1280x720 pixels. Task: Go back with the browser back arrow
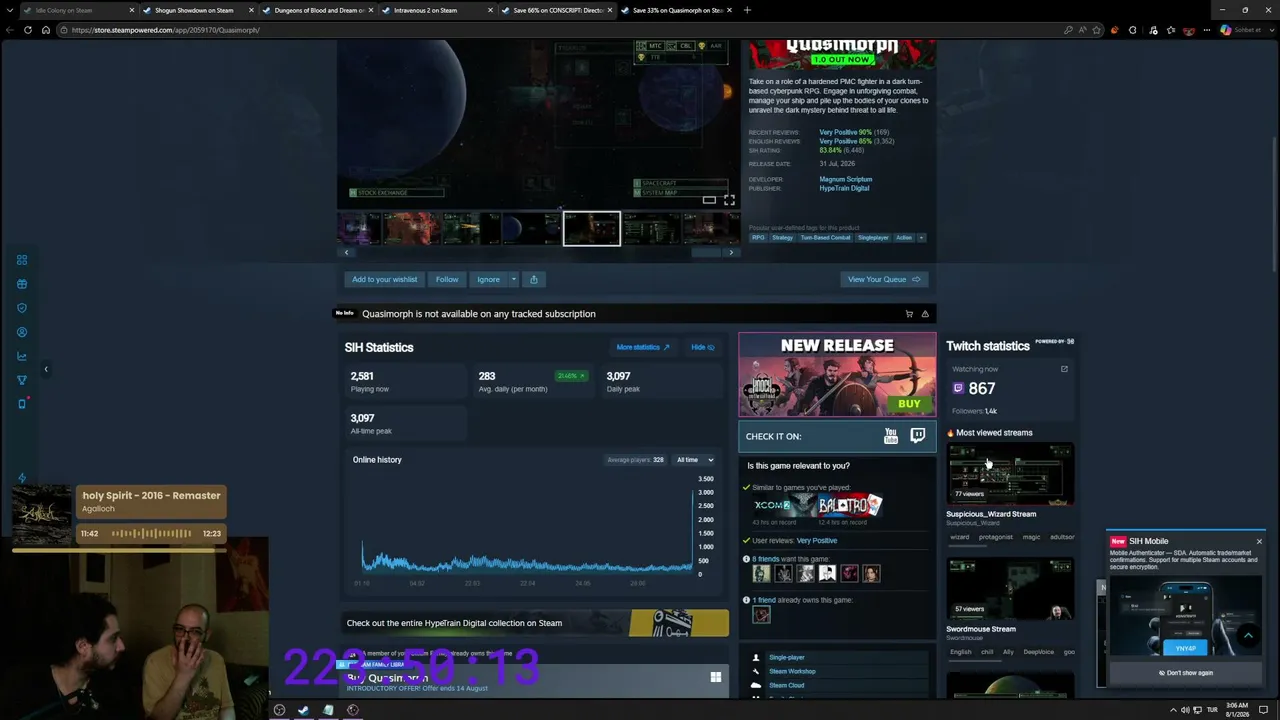(10, 30)
